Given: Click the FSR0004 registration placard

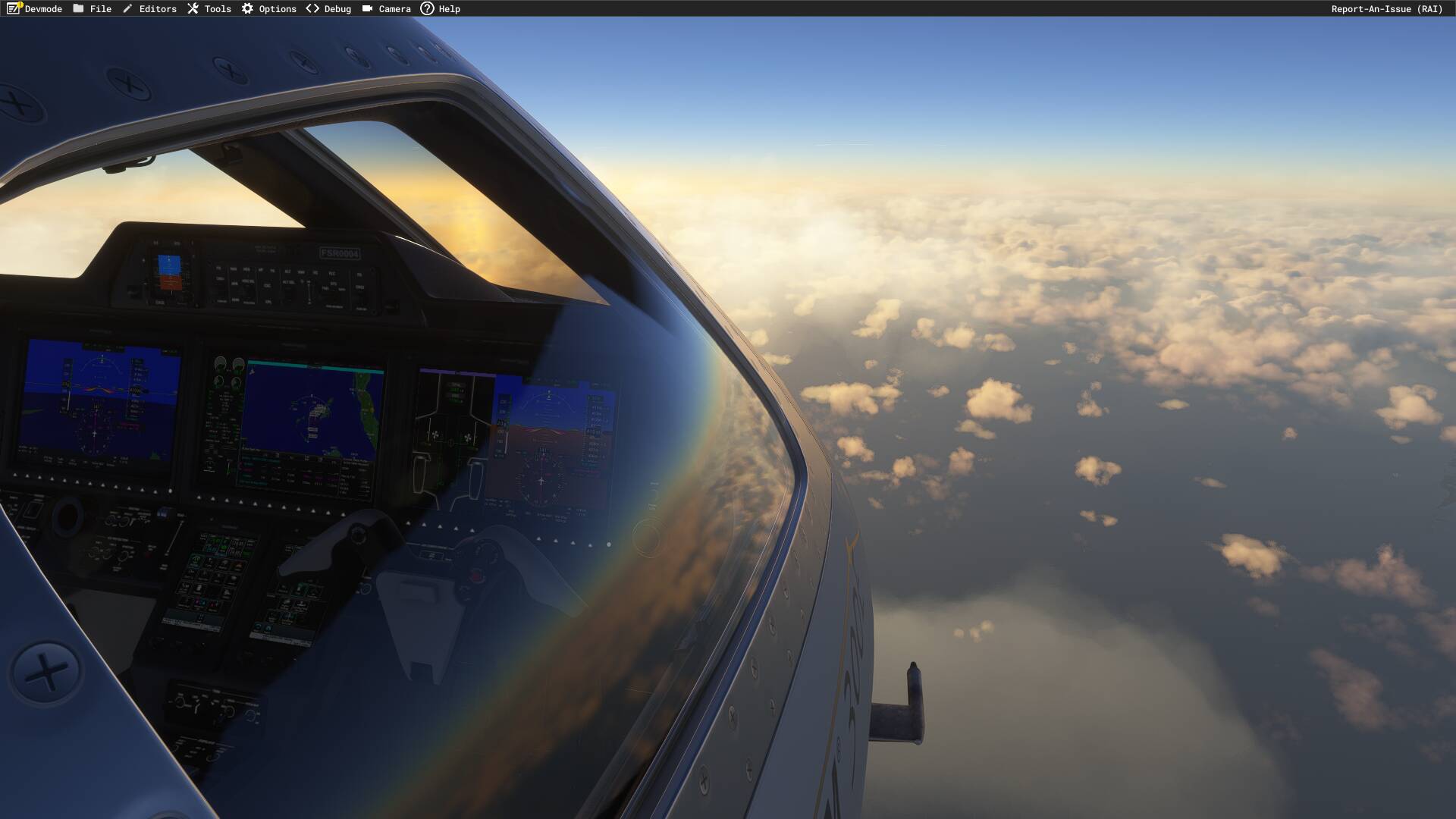Looking at the screenshot, I should (339, 253).
